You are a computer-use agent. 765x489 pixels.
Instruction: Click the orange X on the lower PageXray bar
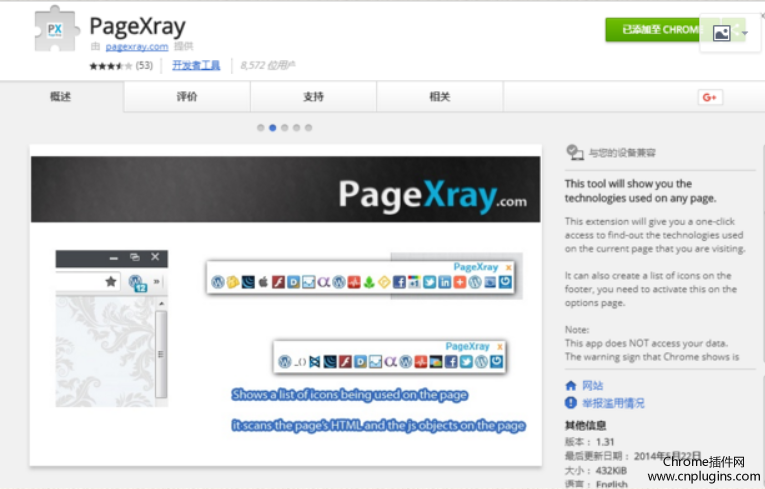(500, 346)
